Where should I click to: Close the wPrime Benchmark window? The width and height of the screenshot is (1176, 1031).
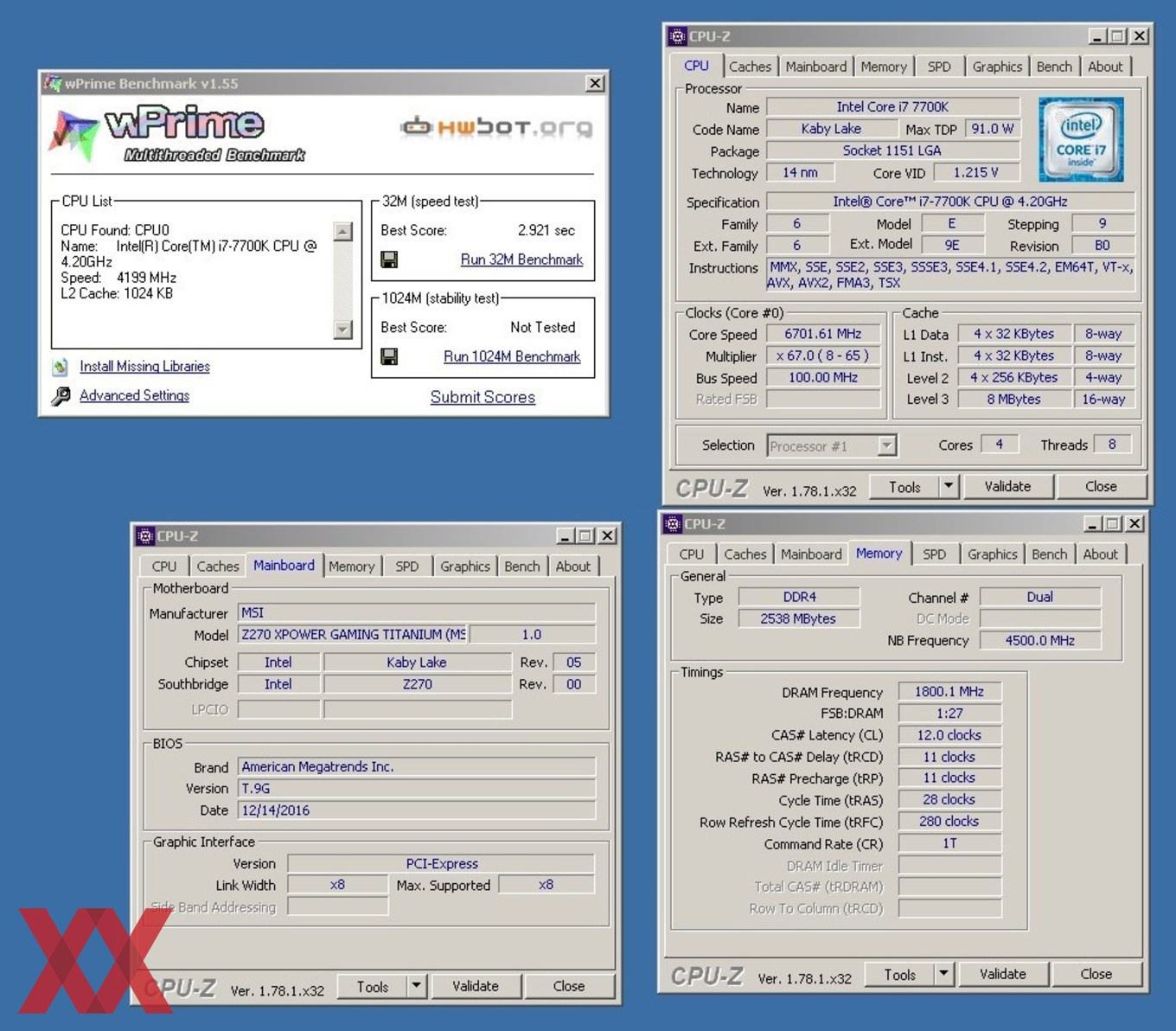pos(596,84)
